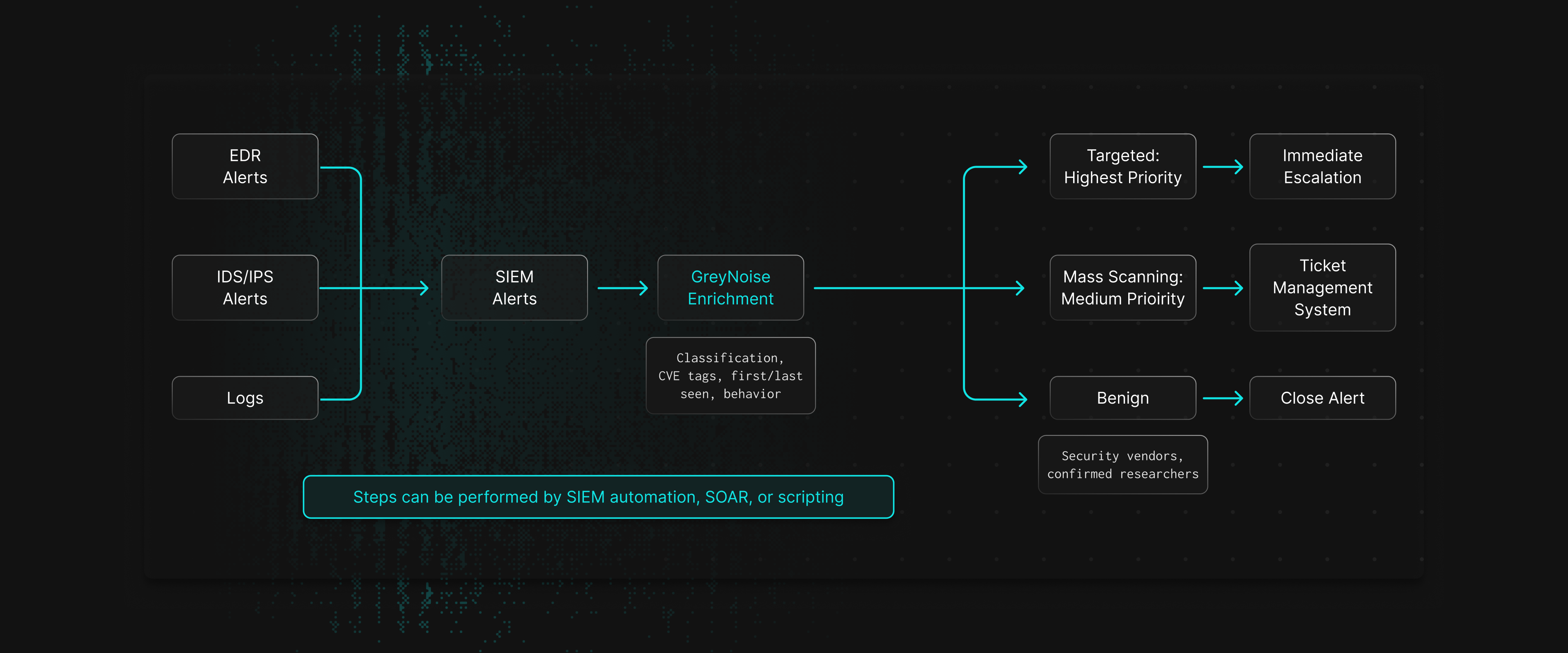Click the SIEM automation, SOAR banner
This screenshot has width=1568, height=653.
[x=598, y=497]
